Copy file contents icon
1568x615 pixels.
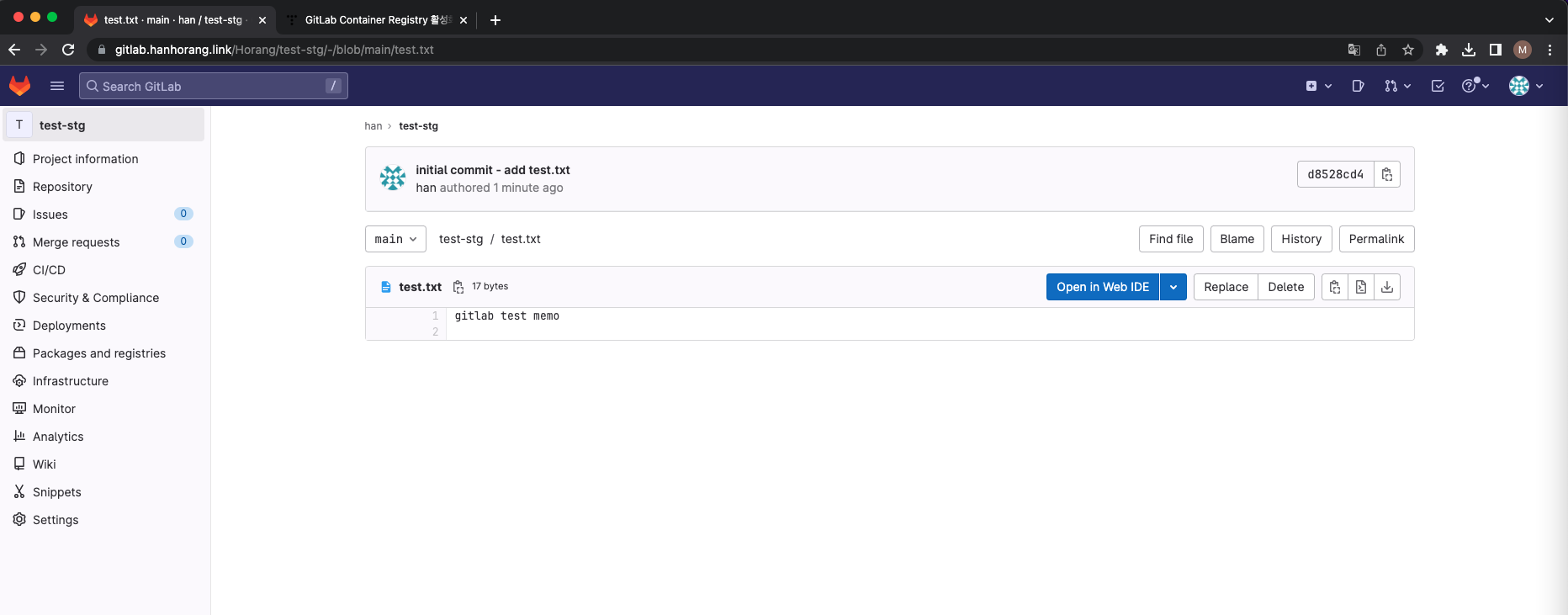[x=1335, y=287]
